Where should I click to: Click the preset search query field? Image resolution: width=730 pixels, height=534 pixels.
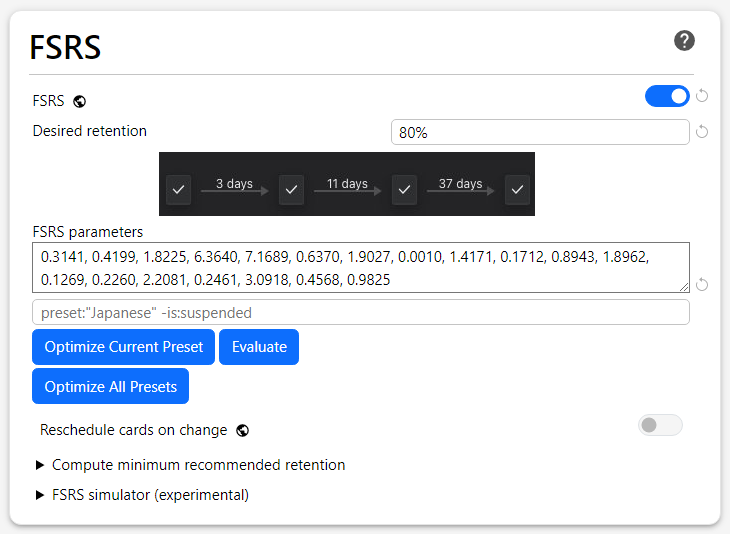(360, 313)
